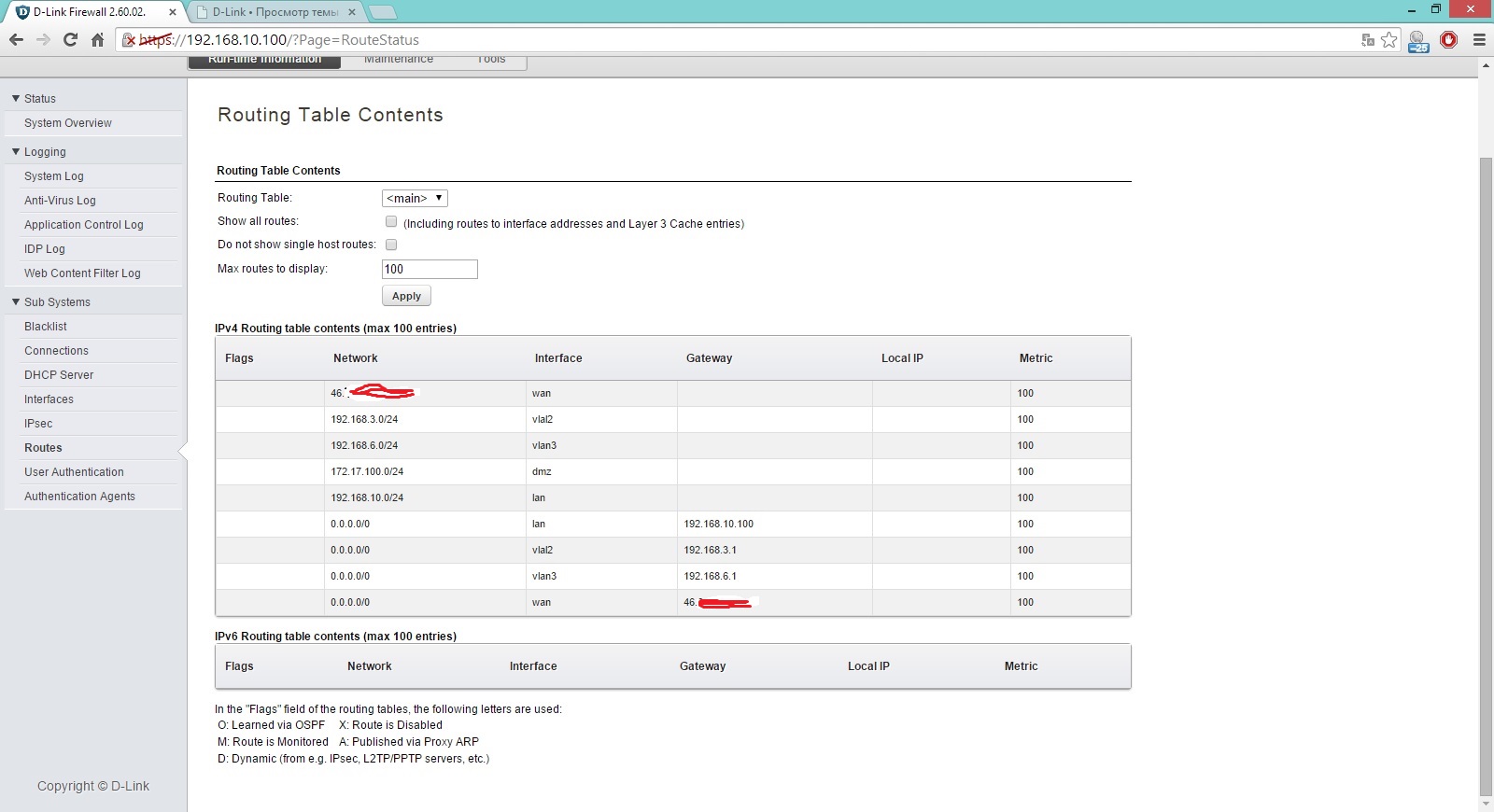
Task: Open the Chrome hamburger menu
Action: coord(1479,39)
